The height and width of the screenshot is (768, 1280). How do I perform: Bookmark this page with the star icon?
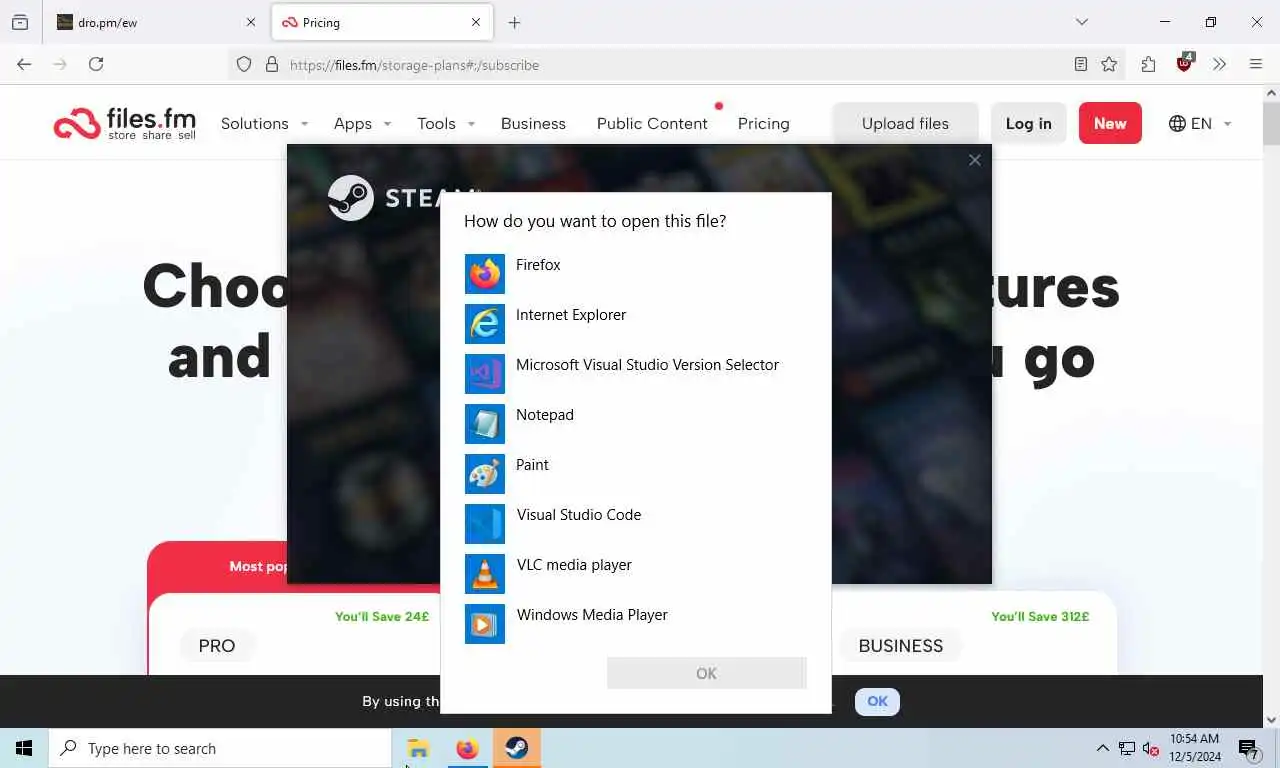coord(1109,64)
